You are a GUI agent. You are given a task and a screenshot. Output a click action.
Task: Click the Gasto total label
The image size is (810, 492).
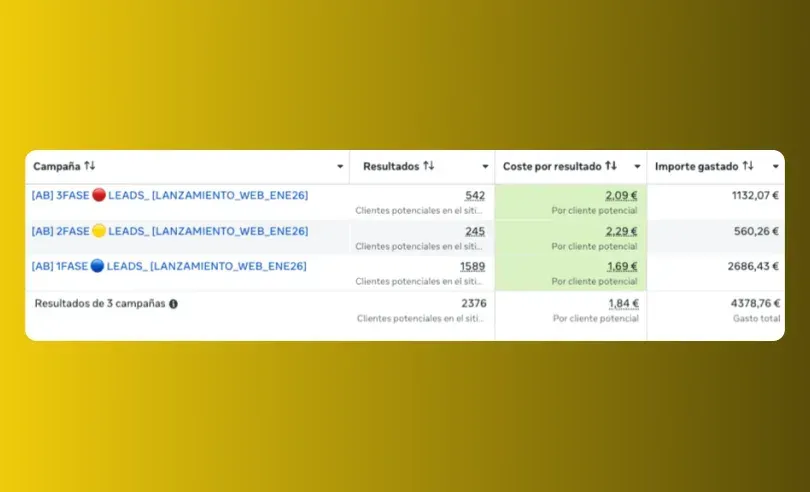[x=757, y=318]
